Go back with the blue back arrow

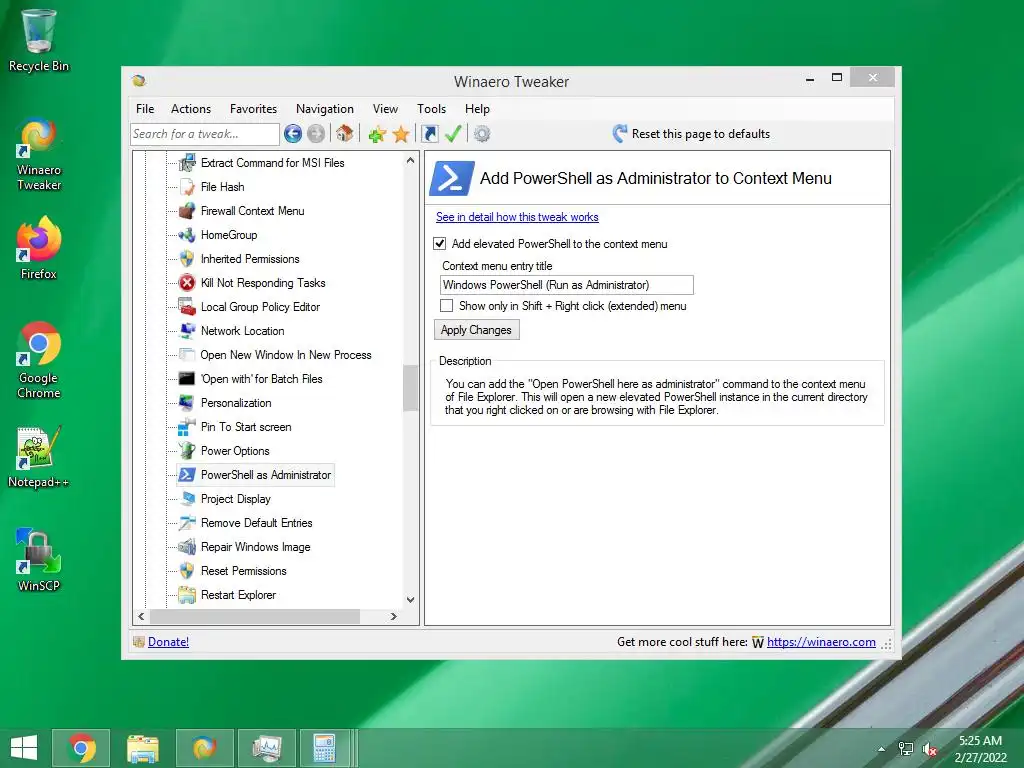293,134
